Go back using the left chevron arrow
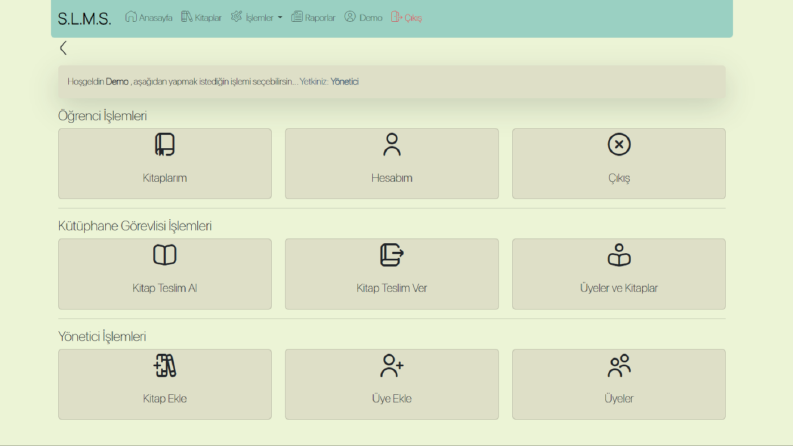Screen dimensions: 793x446 [63, 48]
